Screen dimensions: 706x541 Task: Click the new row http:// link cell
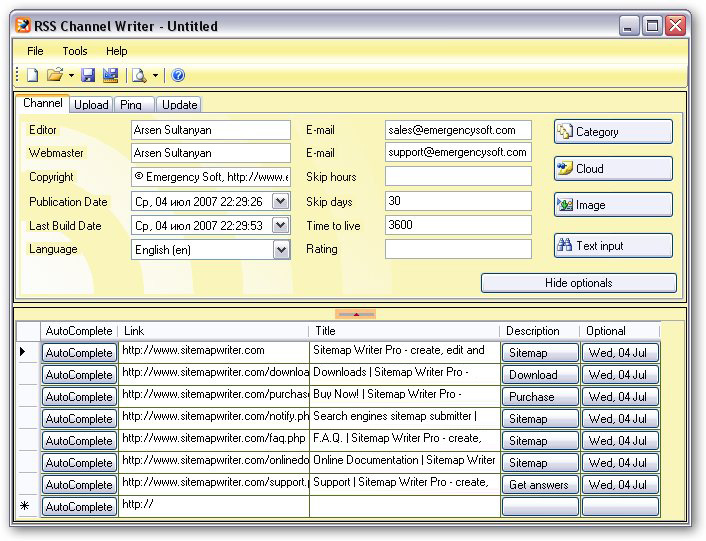214,506
